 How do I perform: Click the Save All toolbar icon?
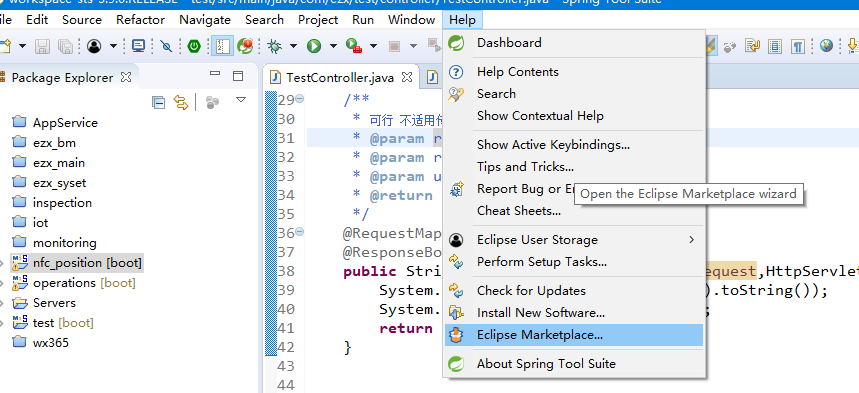[x=65, y=47]
